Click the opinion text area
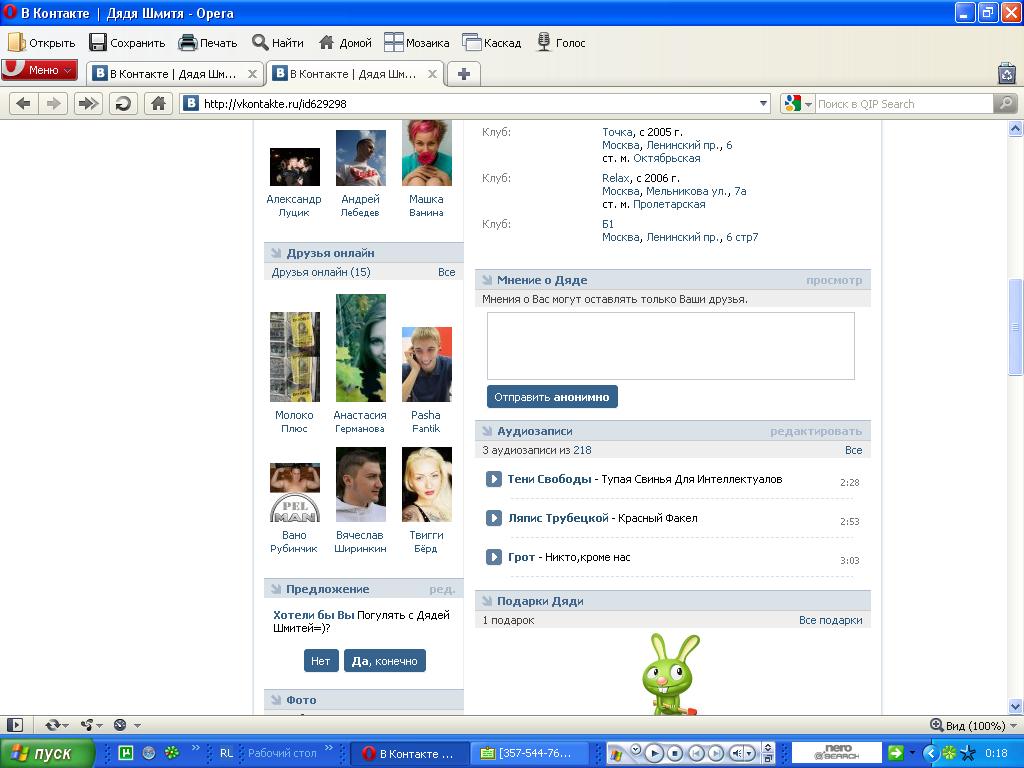The height and width of the screenshot is (768, 1024). coord(671,345)
